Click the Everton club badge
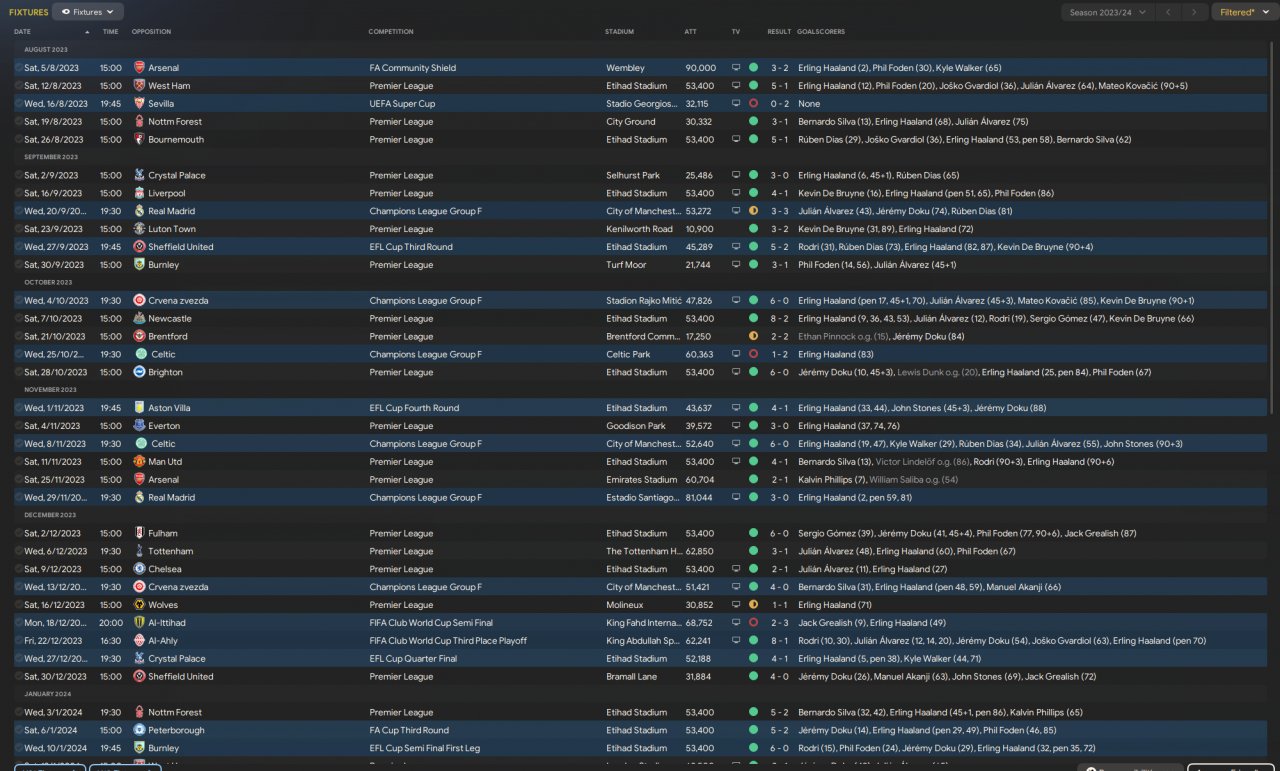The height and width of the screenshot is (771, 1280). [x=139, y=427]
